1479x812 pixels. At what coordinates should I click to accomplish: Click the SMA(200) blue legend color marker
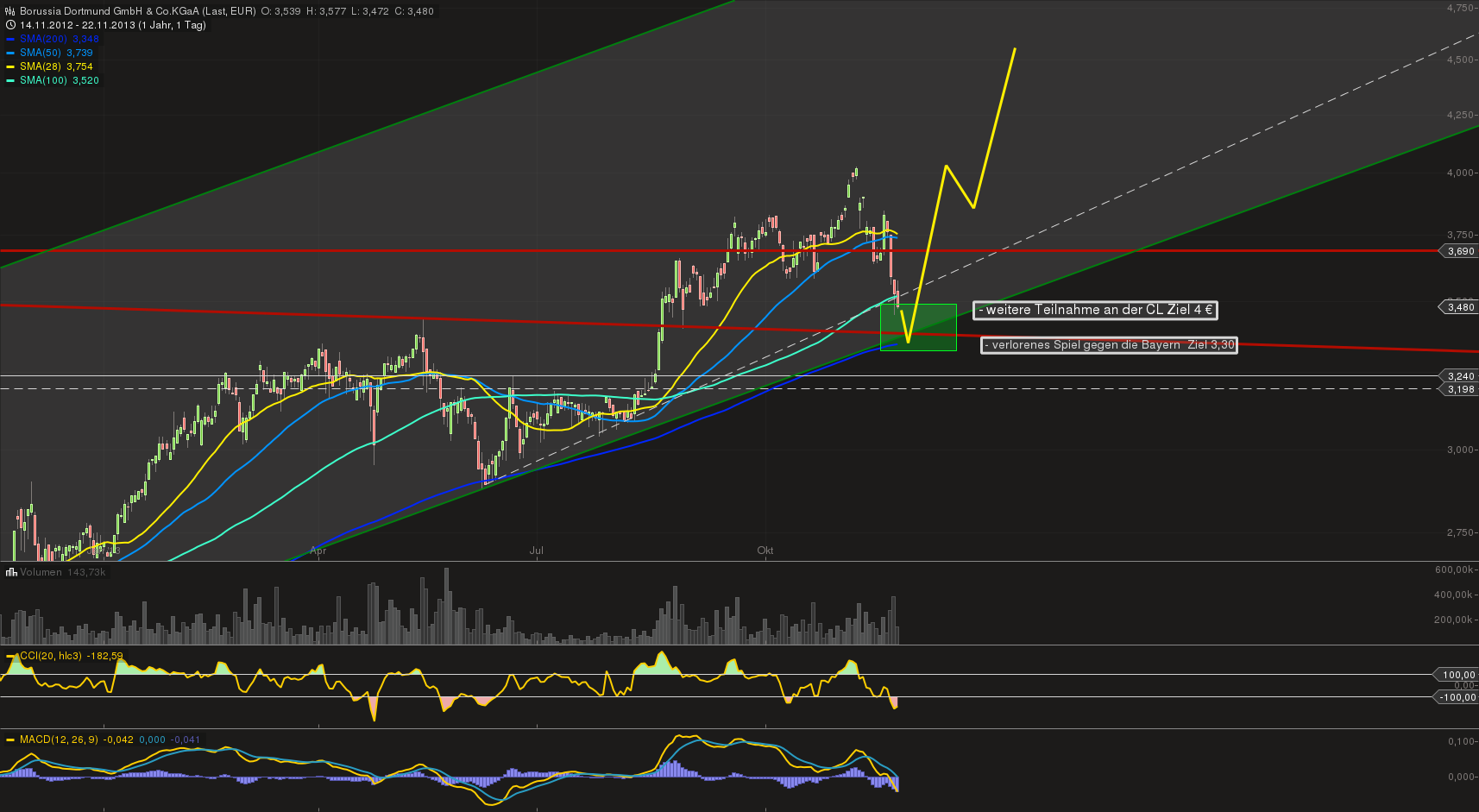[10, 39]
